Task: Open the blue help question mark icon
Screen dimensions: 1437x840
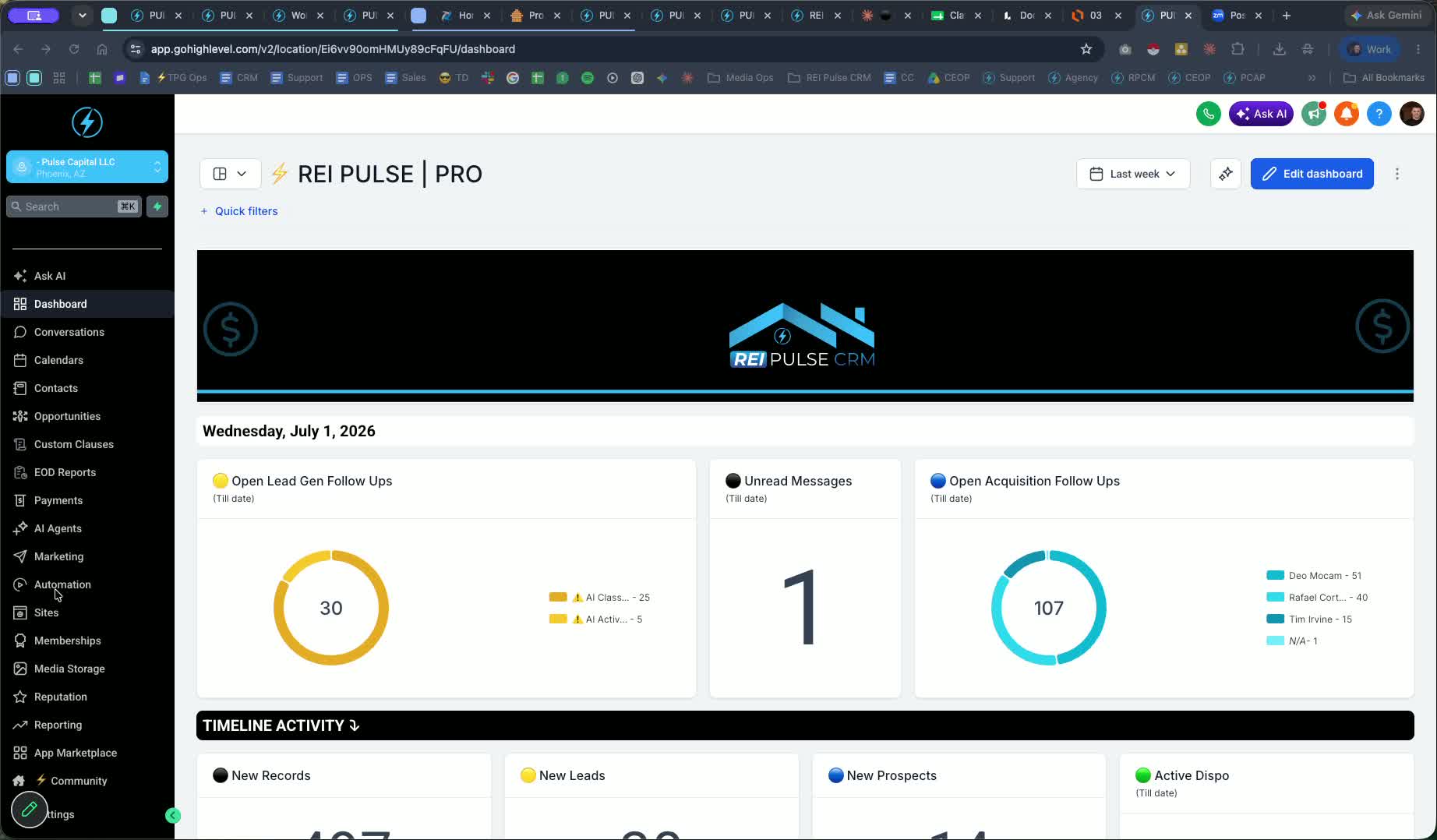Action: click(1379, 114)
